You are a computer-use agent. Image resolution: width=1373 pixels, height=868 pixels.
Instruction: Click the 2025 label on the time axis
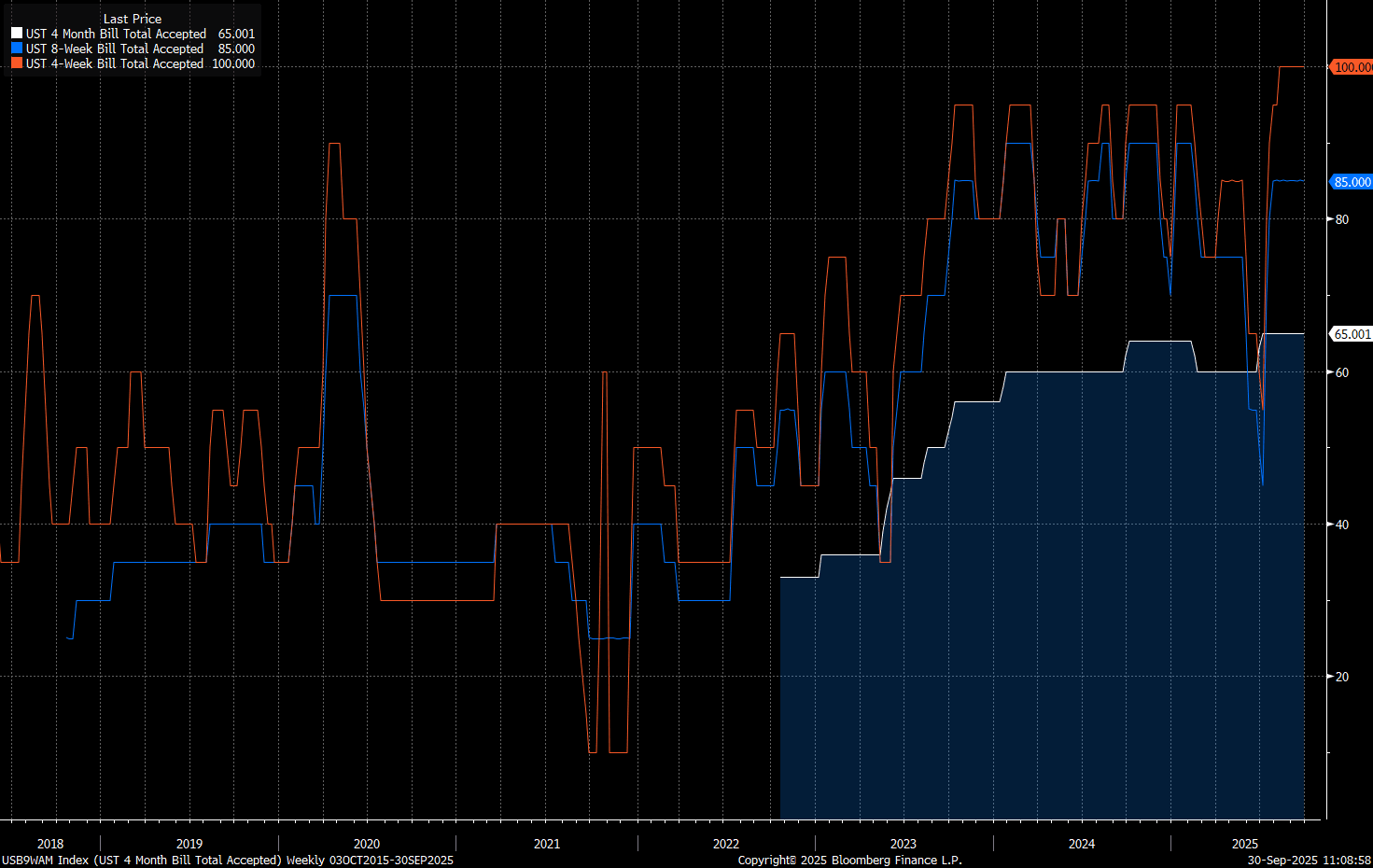(1245, 844)
